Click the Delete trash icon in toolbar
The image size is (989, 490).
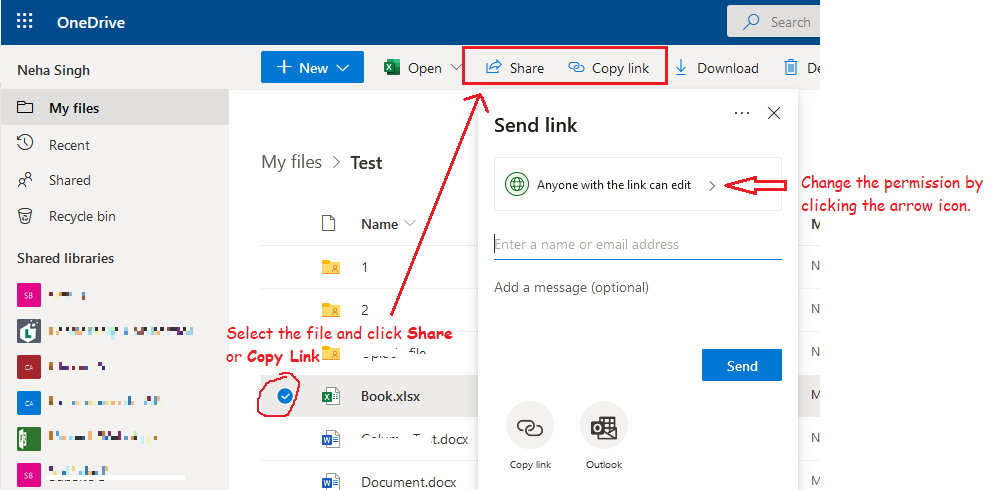790,67
